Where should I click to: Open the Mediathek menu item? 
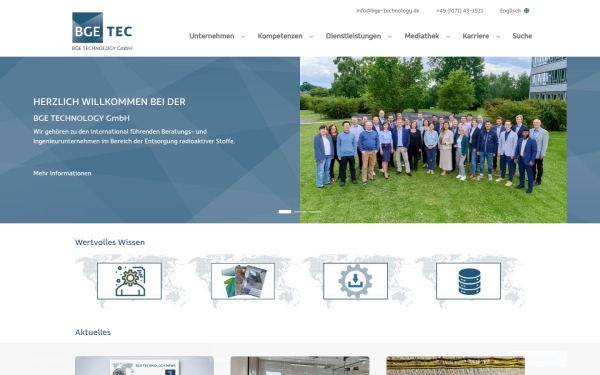[422, 36]
